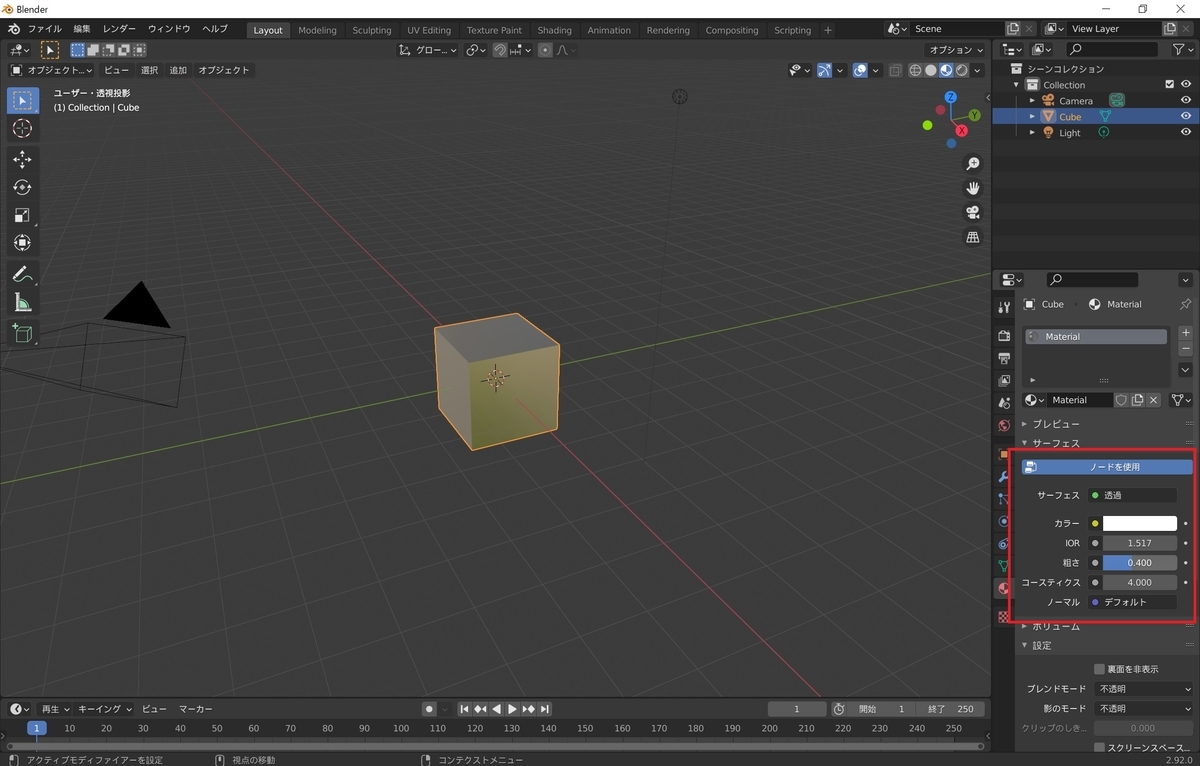Hide Light in viewport via eye icon
The height and width of the screenshot is (766, 1200).
(x=1186, y=133)
